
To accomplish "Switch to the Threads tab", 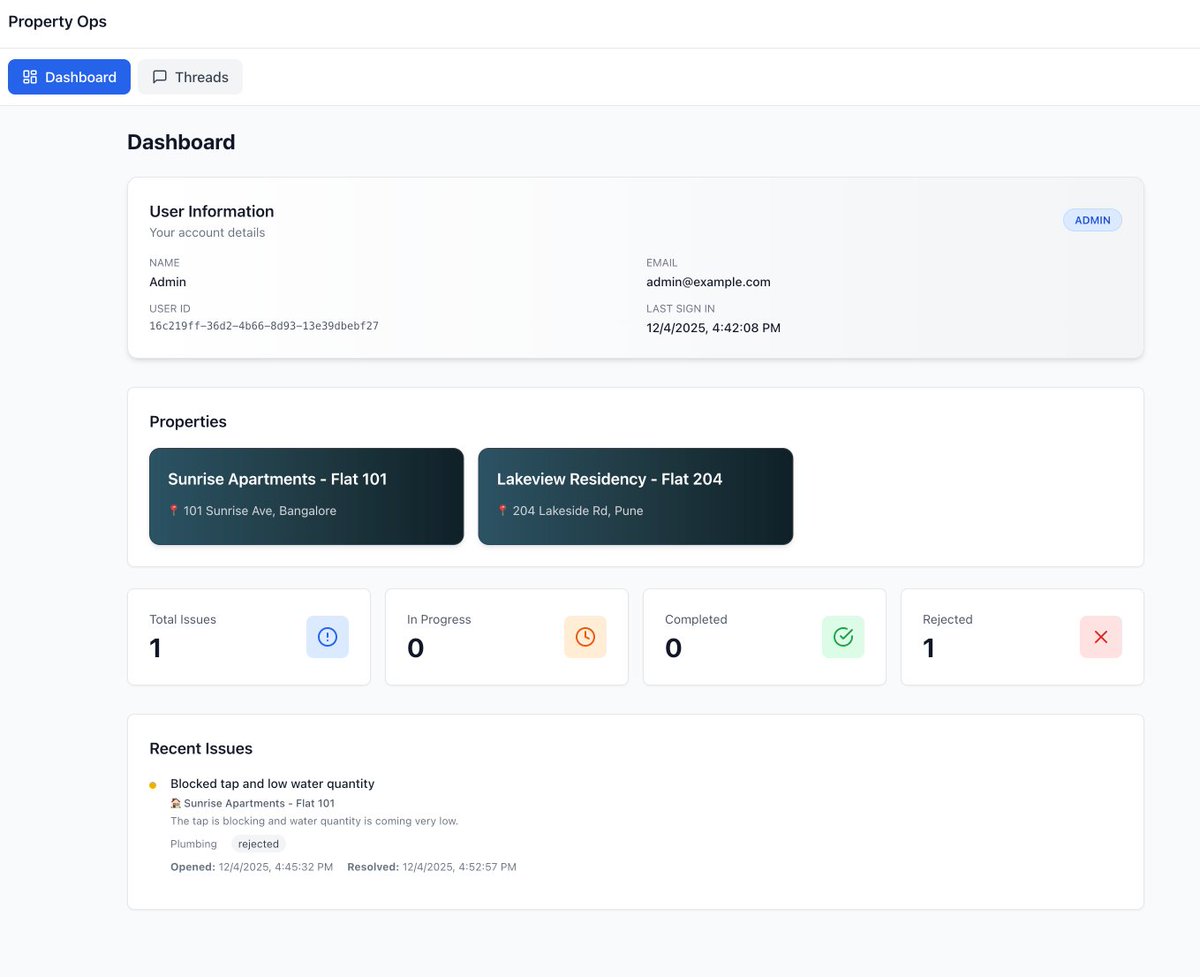I will point(190,76).
